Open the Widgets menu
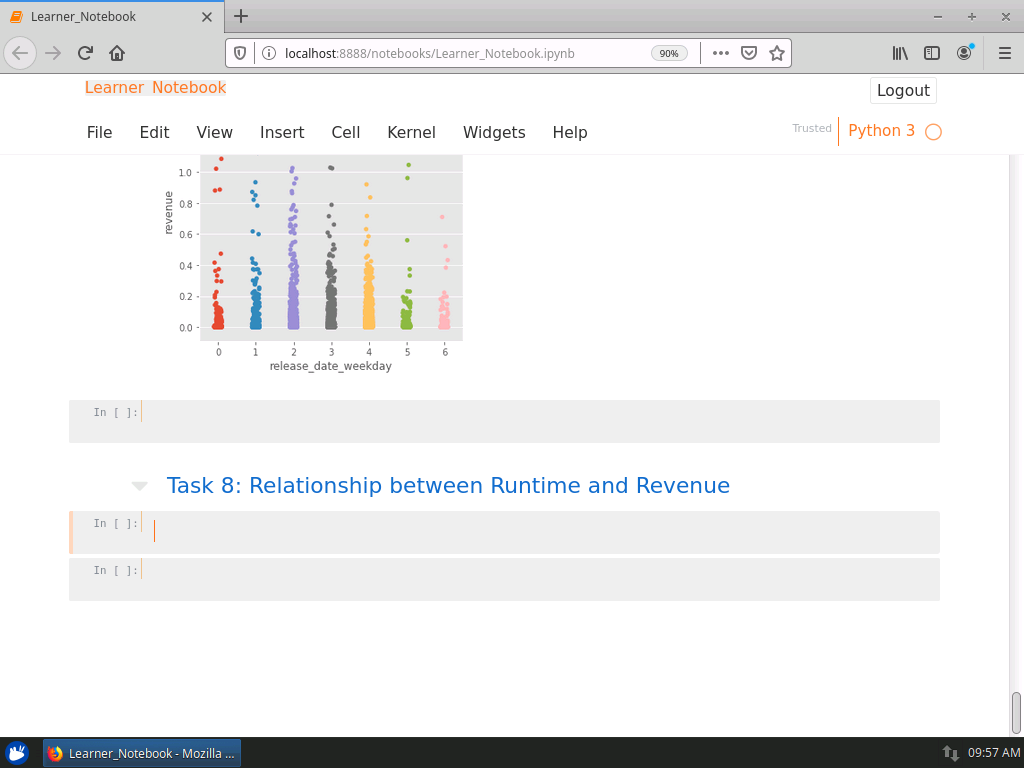 pos(494,133)
